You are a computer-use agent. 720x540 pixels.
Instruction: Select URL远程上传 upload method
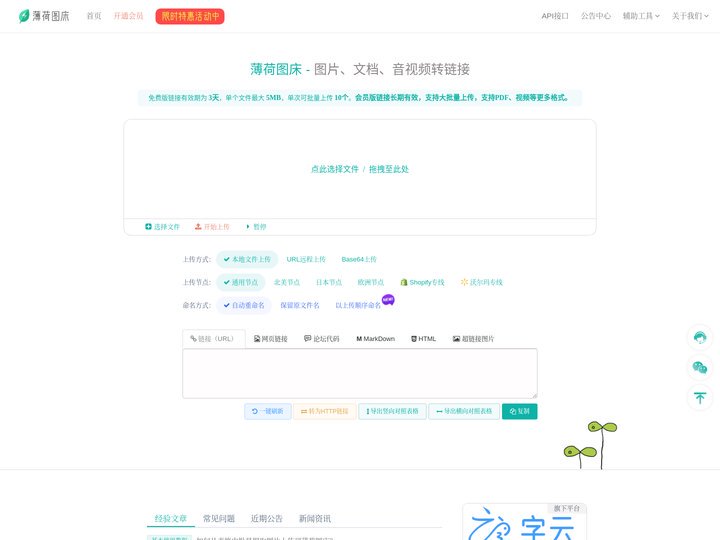(306, 259)
